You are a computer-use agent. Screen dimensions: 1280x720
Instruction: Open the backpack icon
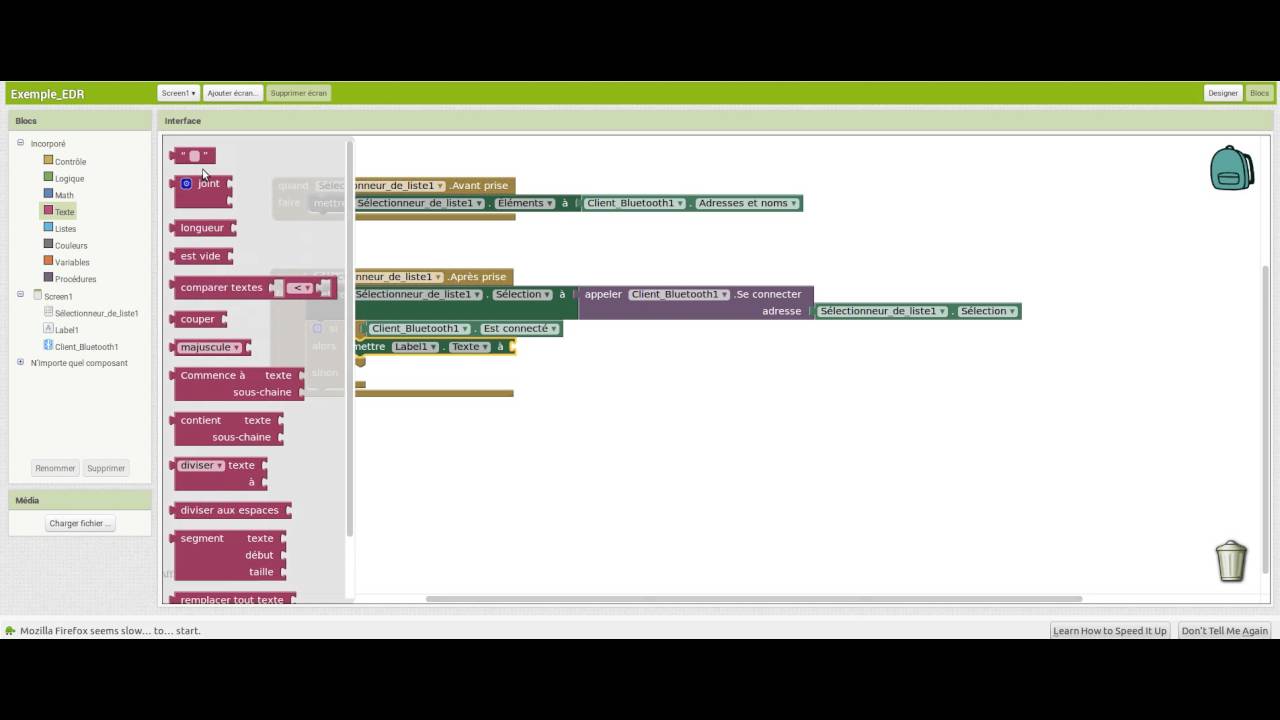[x=1231, y=168]
